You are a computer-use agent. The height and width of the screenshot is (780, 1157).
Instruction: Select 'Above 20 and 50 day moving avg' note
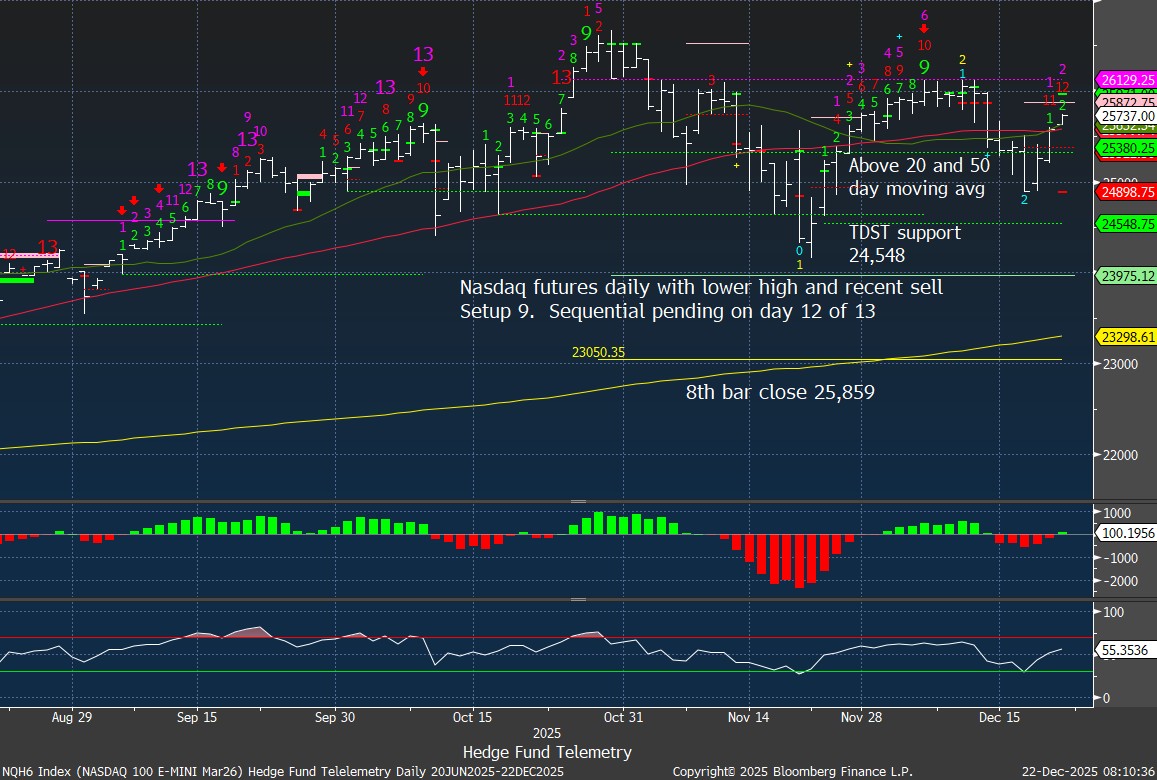918,177
